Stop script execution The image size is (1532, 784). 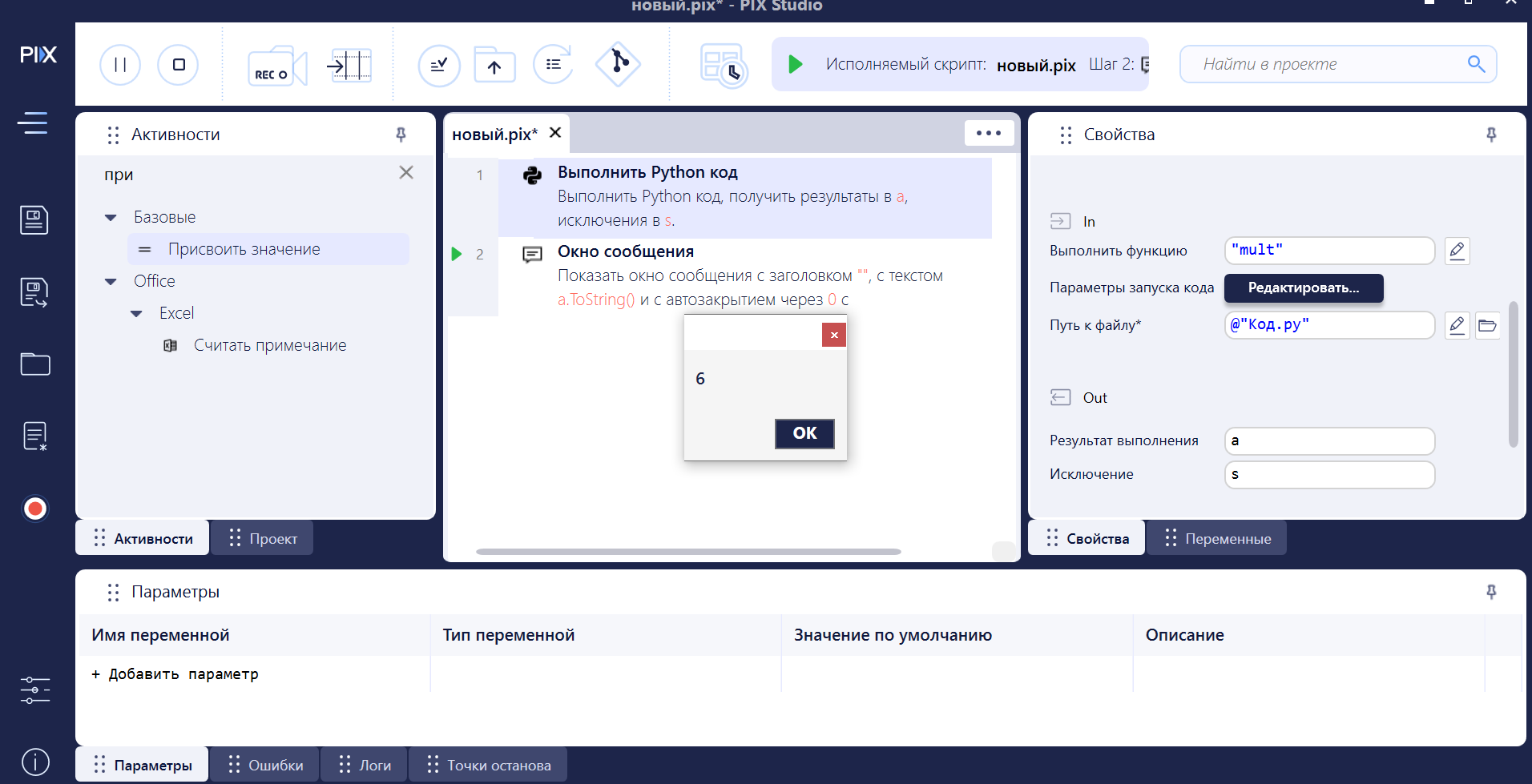(178, 65)
